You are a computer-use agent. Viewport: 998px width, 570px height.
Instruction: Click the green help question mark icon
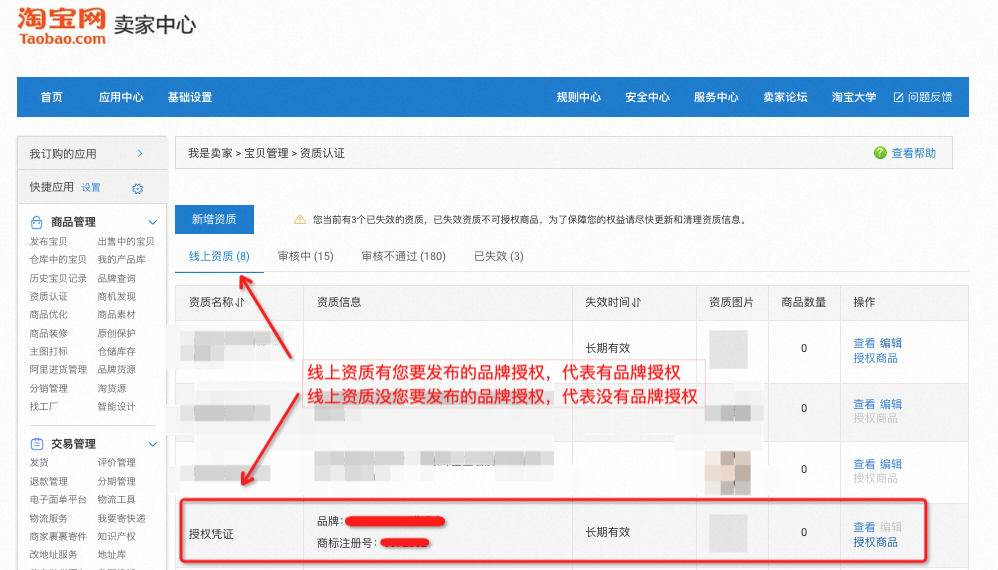click(x=880, y=153)
